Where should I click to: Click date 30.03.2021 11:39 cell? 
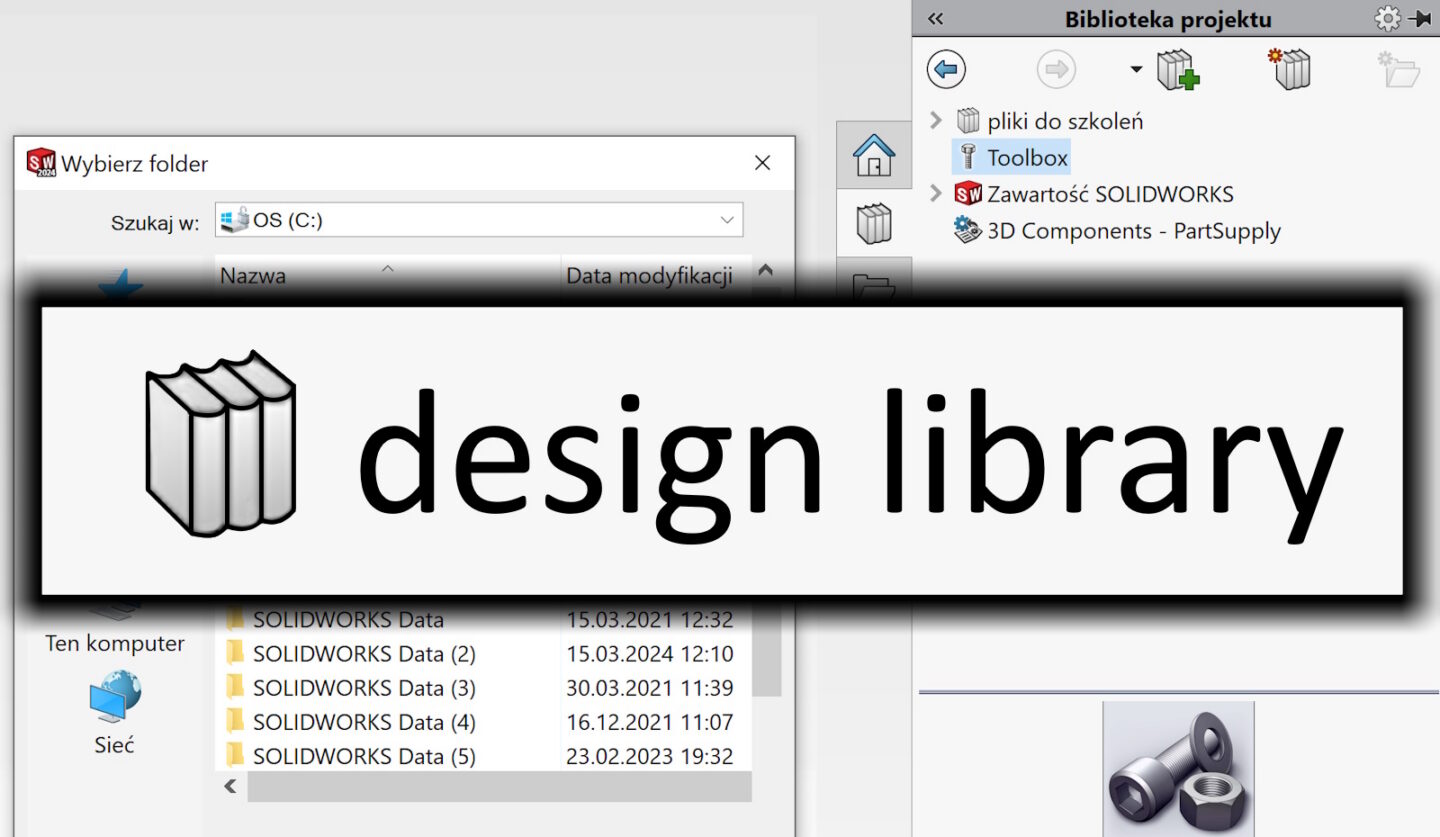click(x=650, y=688)
